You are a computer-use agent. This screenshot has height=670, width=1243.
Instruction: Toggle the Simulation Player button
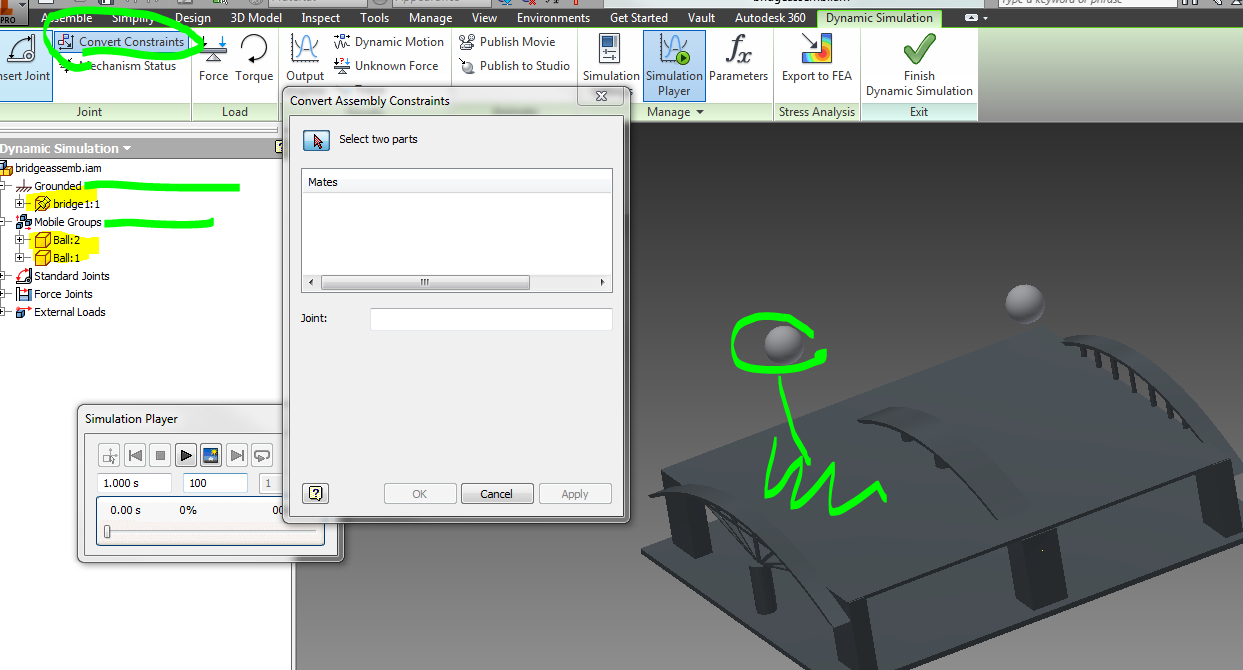pyautogui.click(x=673, y=64)
